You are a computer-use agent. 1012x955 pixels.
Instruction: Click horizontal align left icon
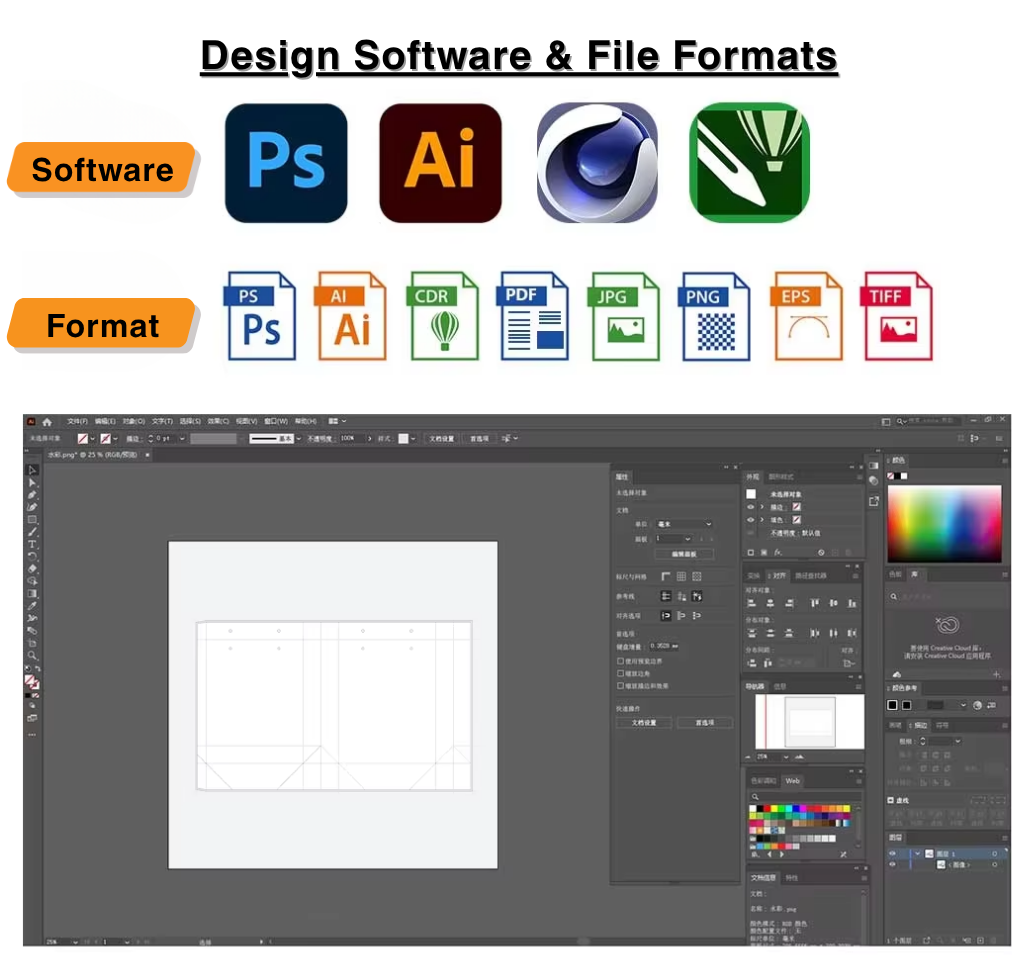point(751,603)
